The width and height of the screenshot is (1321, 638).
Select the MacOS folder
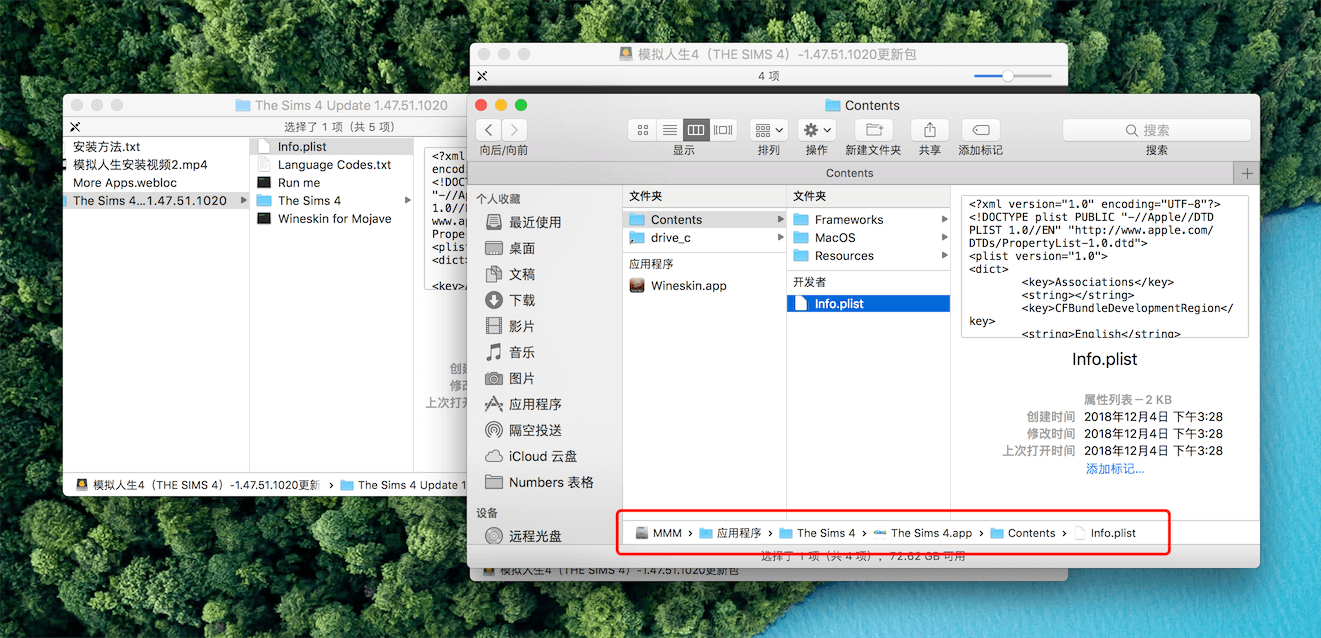868,238
